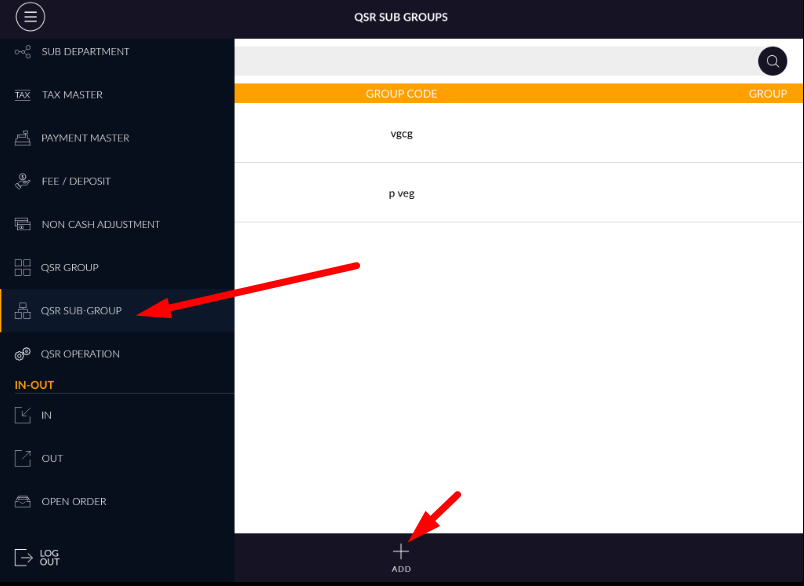The image size is (804, 586).
Task: Click the search input field
Action: pos(495,61)
